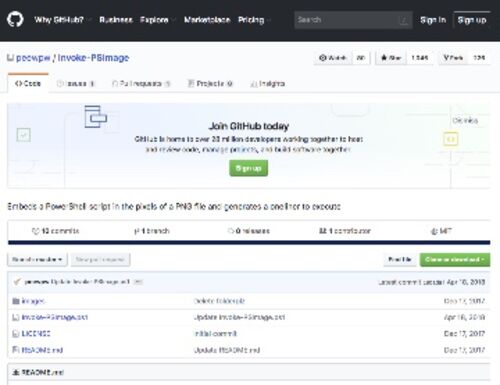Open the latest commit author peewpw link
This screenshot has height=385, width=500.
pos(37,282)
